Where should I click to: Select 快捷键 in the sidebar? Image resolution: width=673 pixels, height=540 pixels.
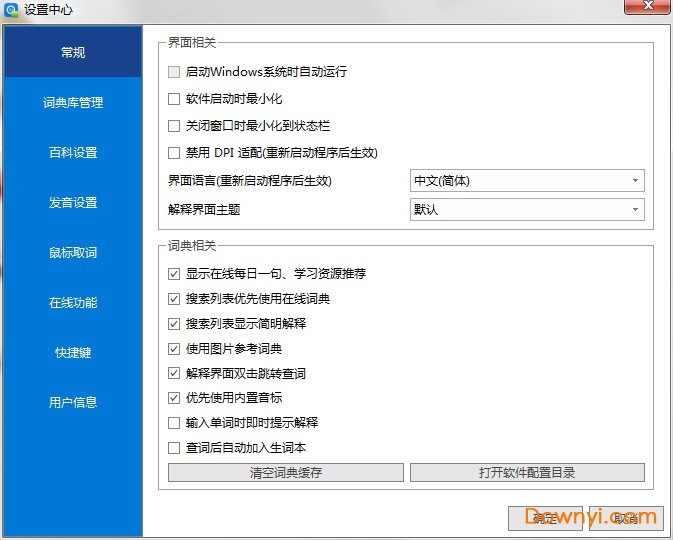pos(73,352)
